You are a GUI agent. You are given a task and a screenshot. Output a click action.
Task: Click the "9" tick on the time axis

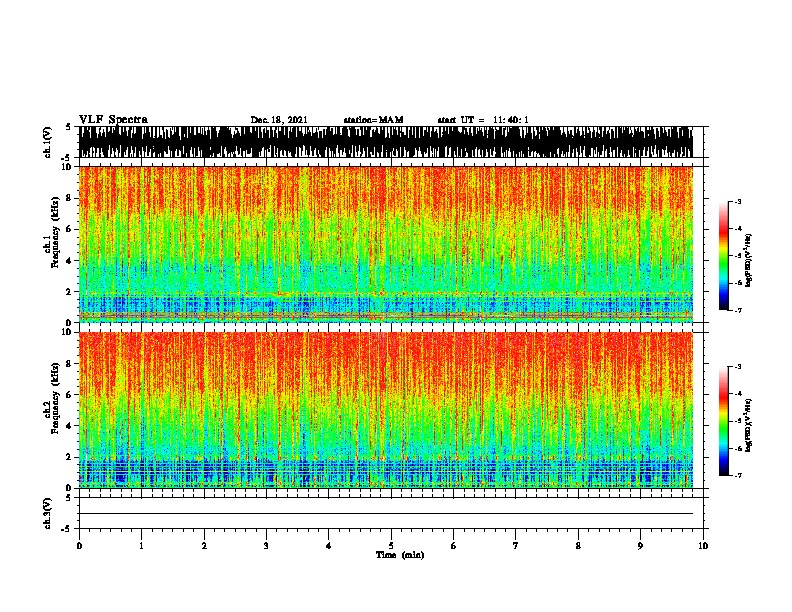[x=640, y=546]
